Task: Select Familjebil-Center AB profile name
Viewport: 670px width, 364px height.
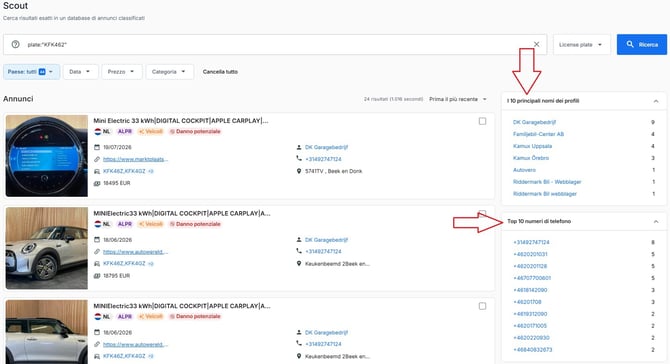Action: 538,134
